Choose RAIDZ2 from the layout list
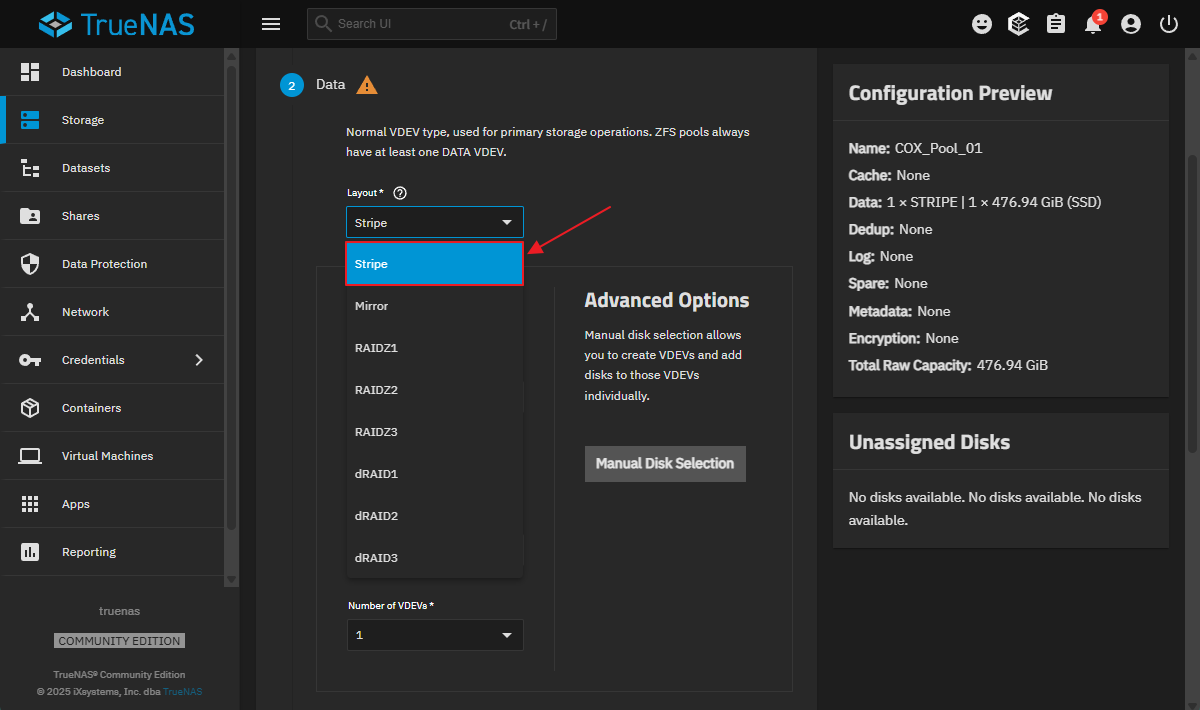This screenshot has height=710, width=1200. coord(435,390)
